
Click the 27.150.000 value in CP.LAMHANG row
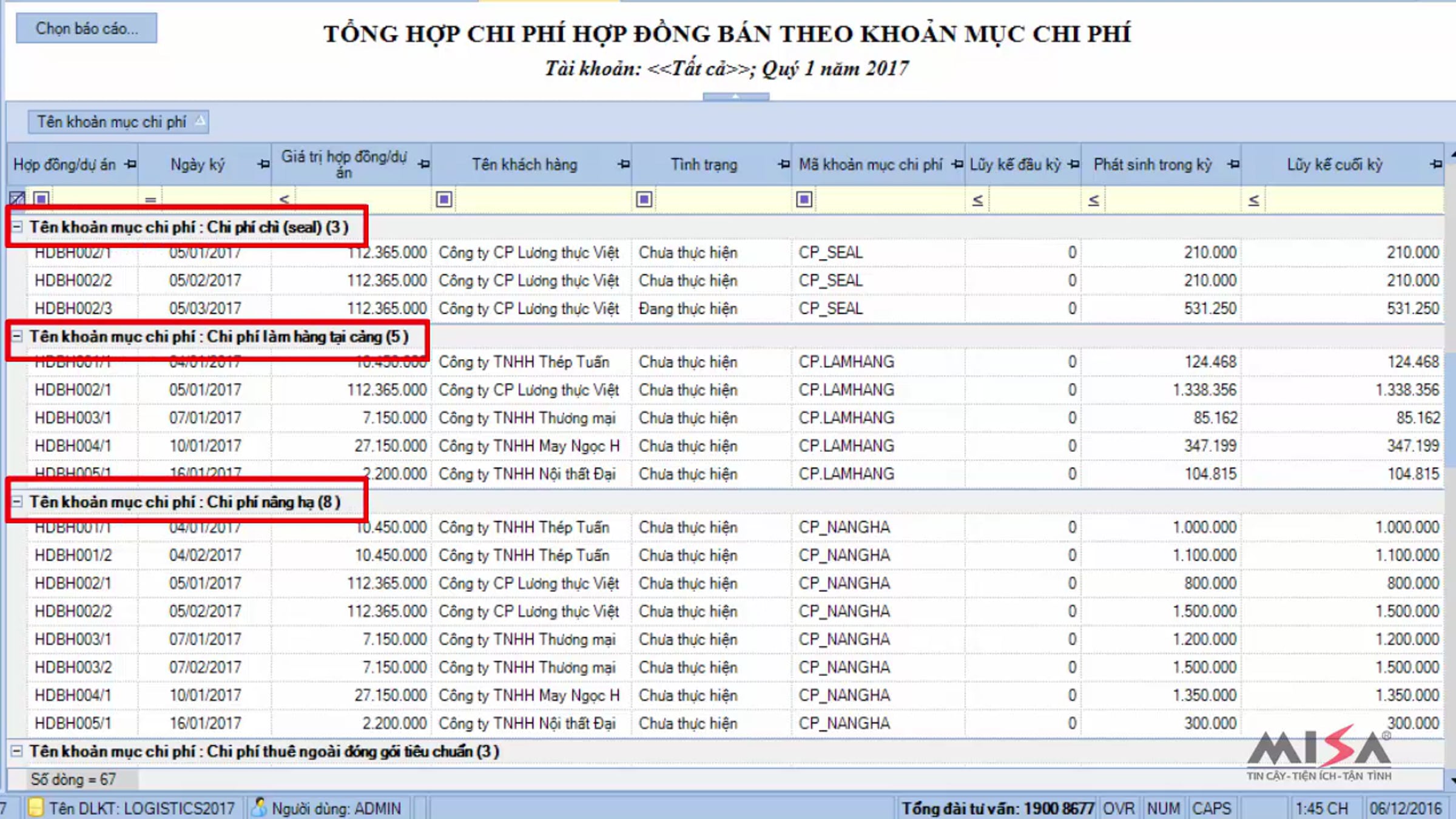[390, 446]
